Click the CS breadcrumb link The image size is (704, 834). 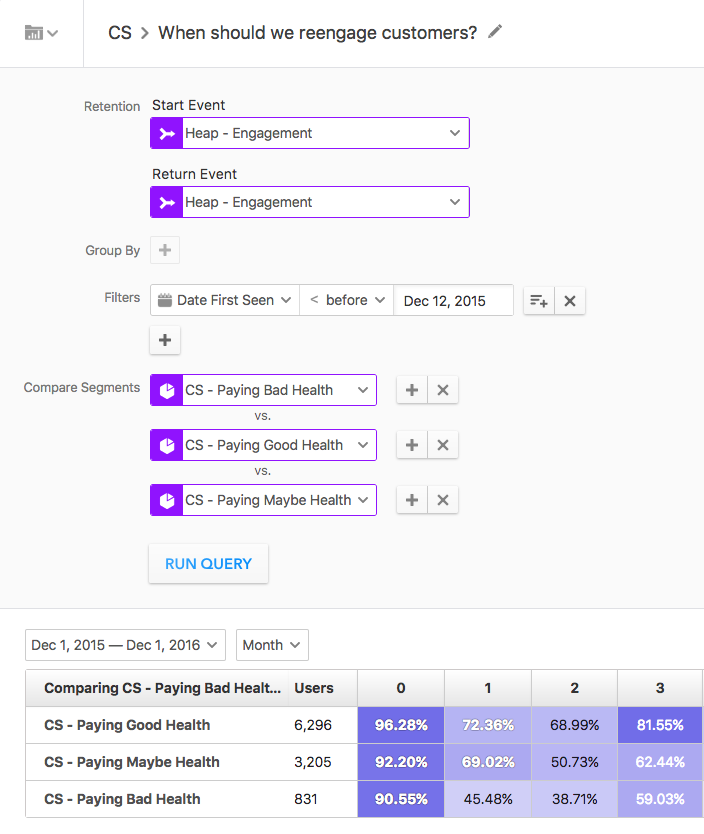(x=120, y=33)
